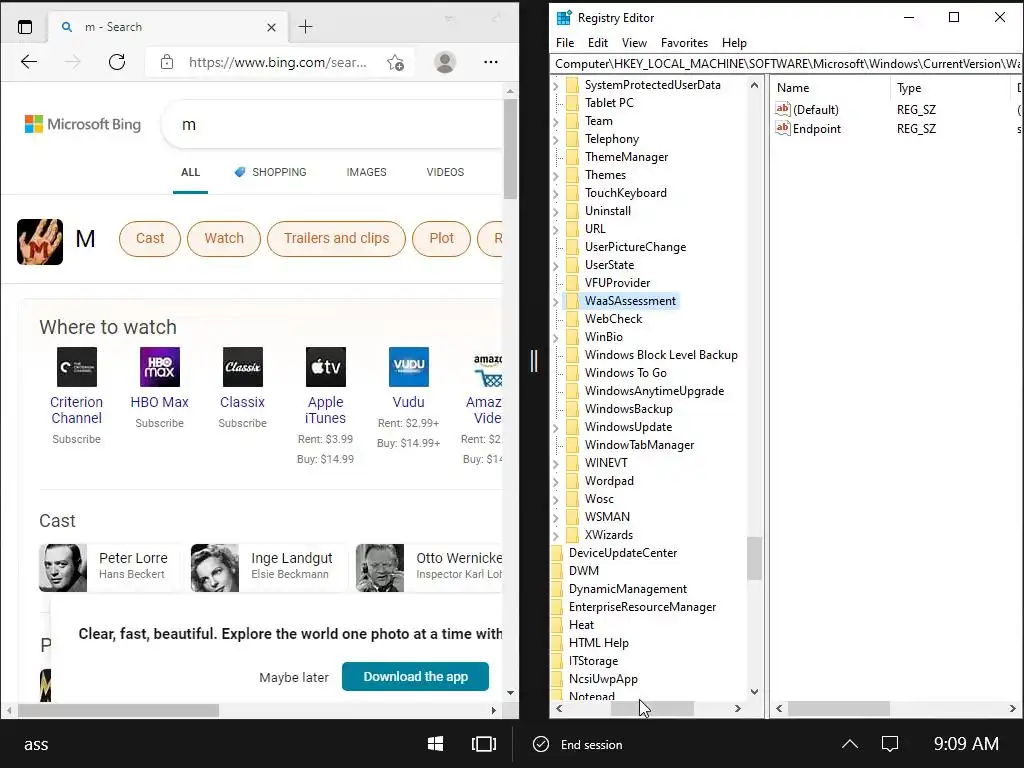Switch to the VIDEOS tab in Bing
Image resolution: width=1024 pixels, height=768 pixels.
[x=445, y=172]
